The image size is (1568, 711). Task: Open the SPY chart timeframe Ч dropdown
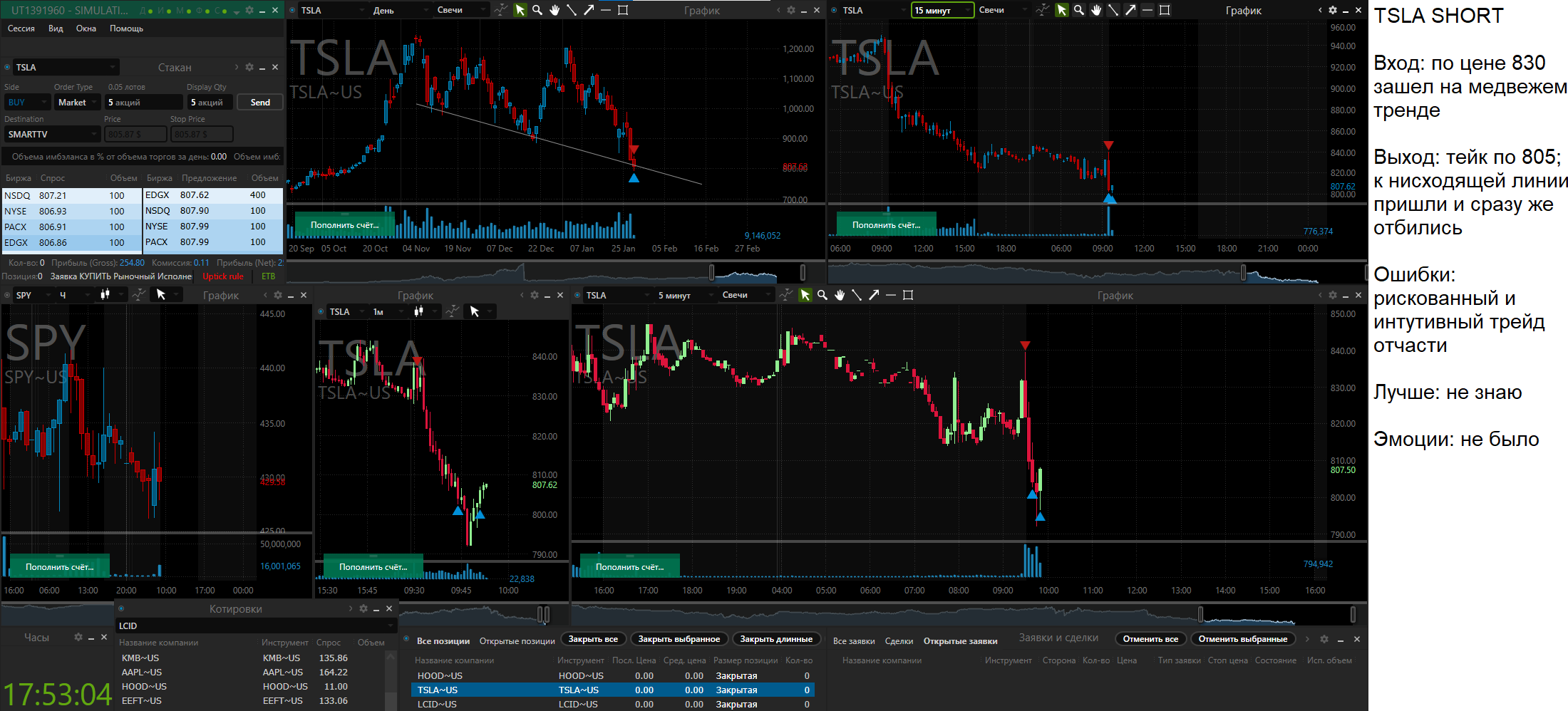pos(75,295)
